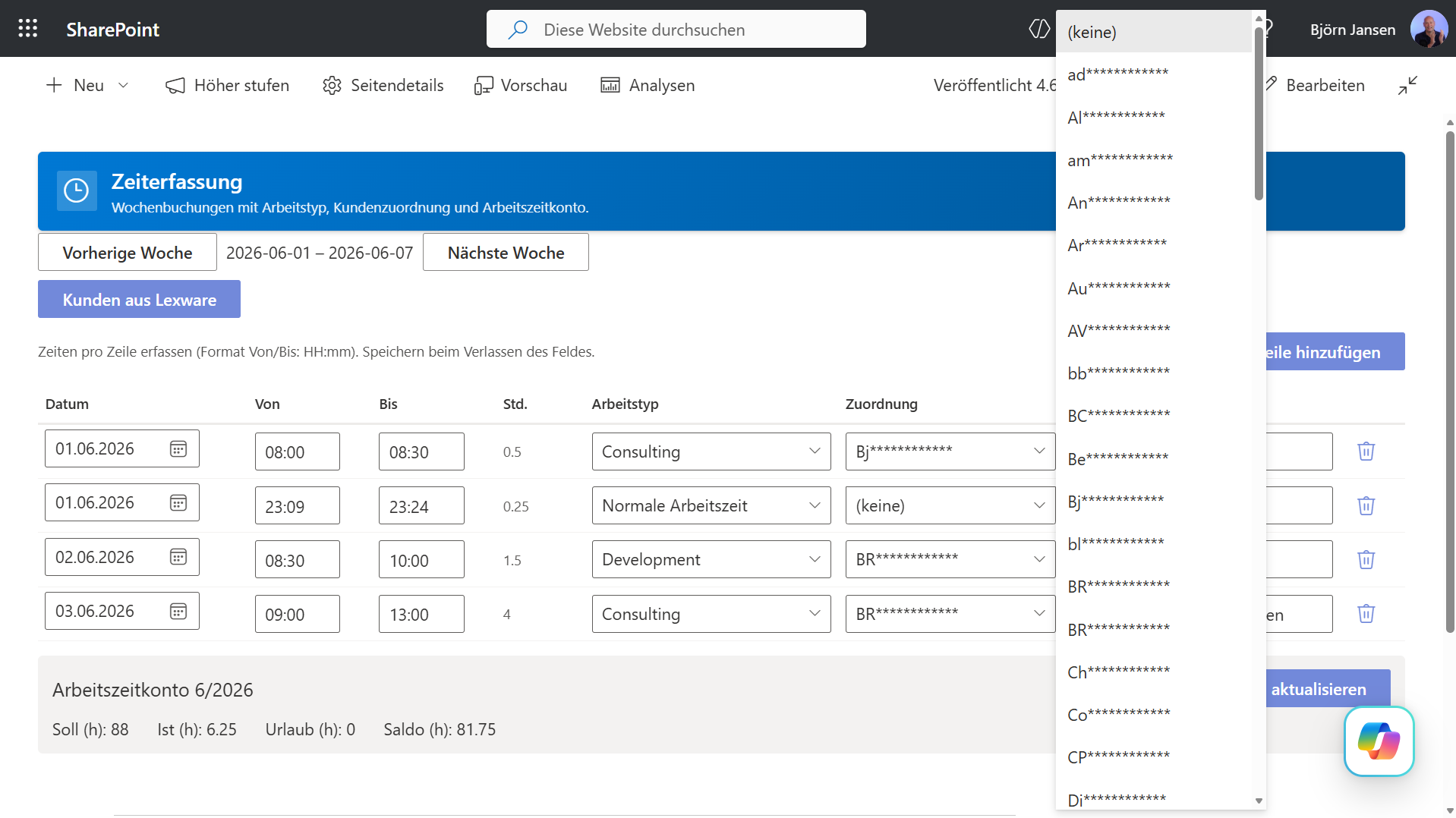Click the Zeiterfassung clock icon

coord(77,190)
